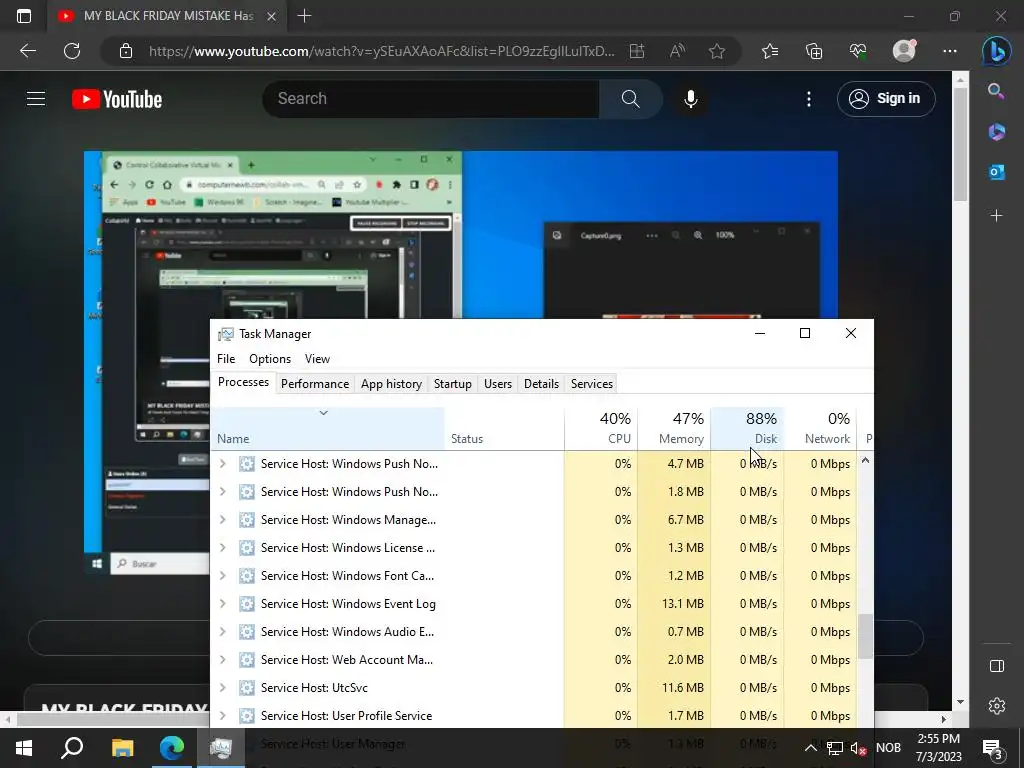Screen dimensions: 1024x768
Task: Click the Task Manager taskbar icon
Action: point(221,748)
